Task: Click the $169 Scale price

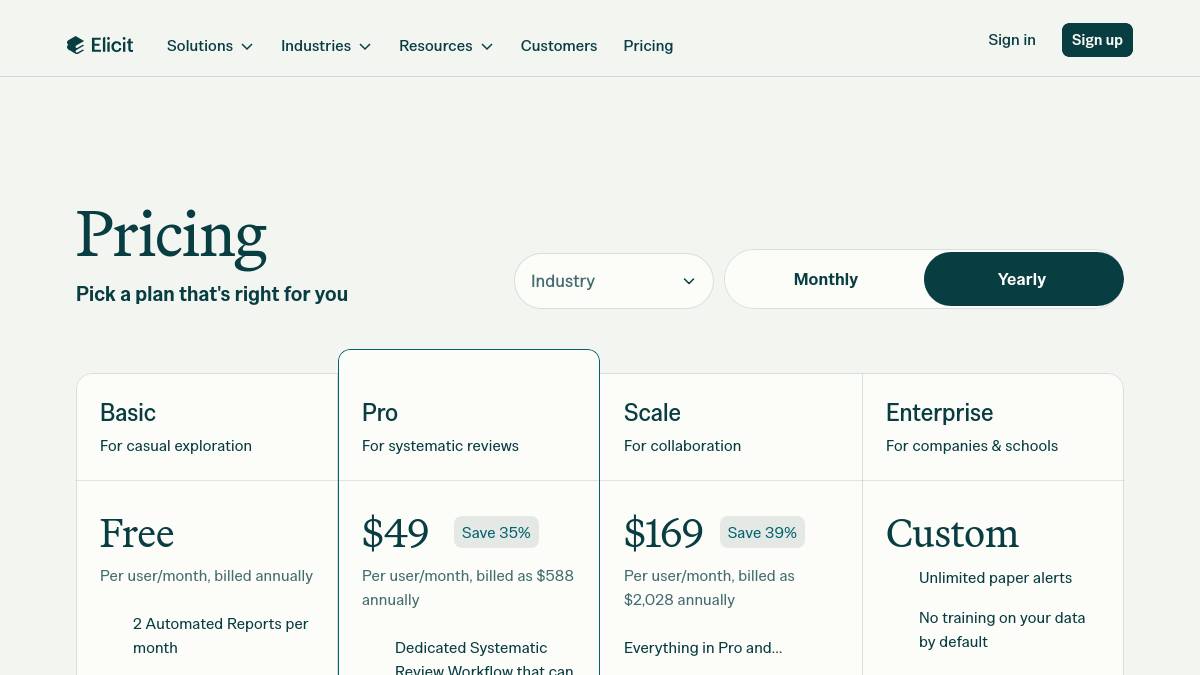Action: [x=663, y=534]
